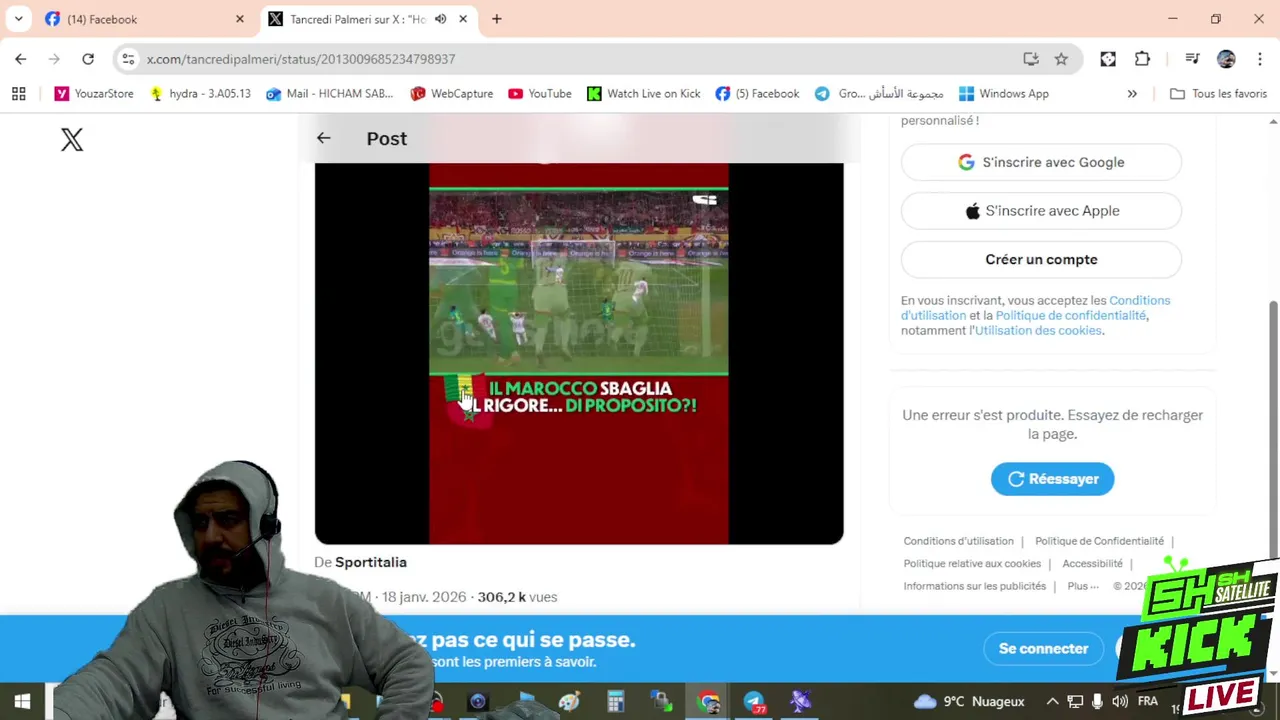Viewport: 1280px width, 720px height.
Task: Open the Calculator taskbar icon
Action: point(615,702)
